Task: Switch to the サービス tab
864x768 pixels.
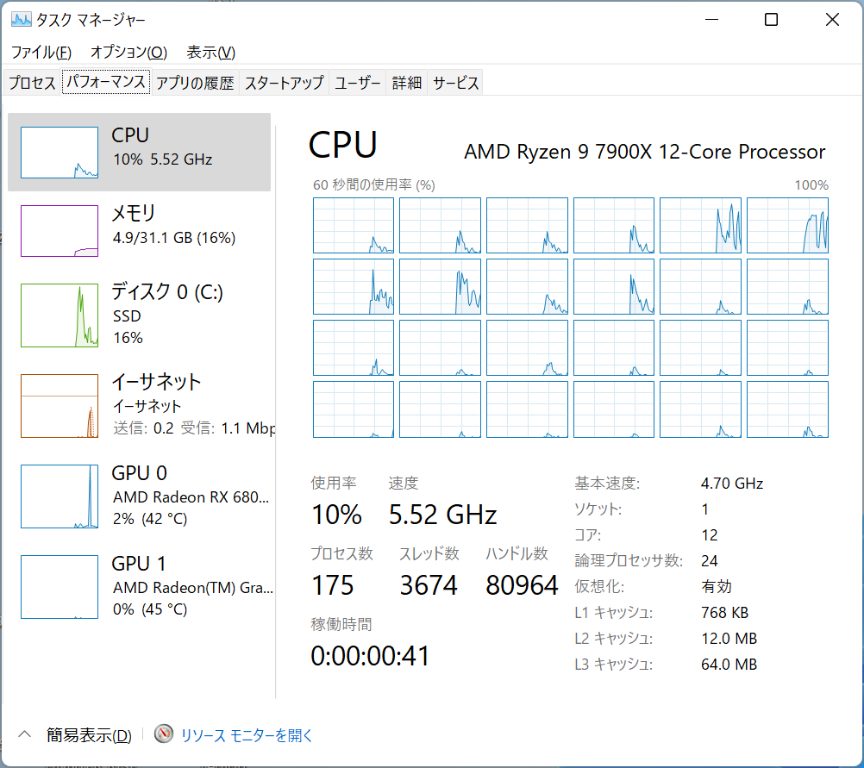Action: (x=456, y=83)
